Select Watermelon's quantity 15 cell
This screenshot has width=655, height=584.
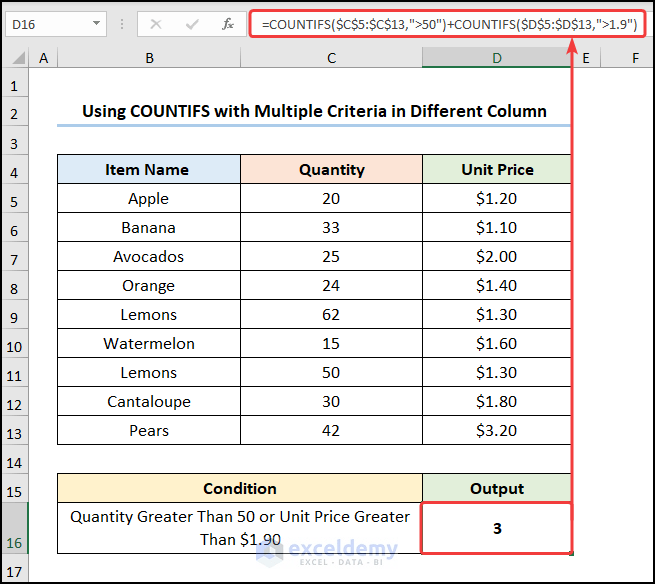coord(331,343)
